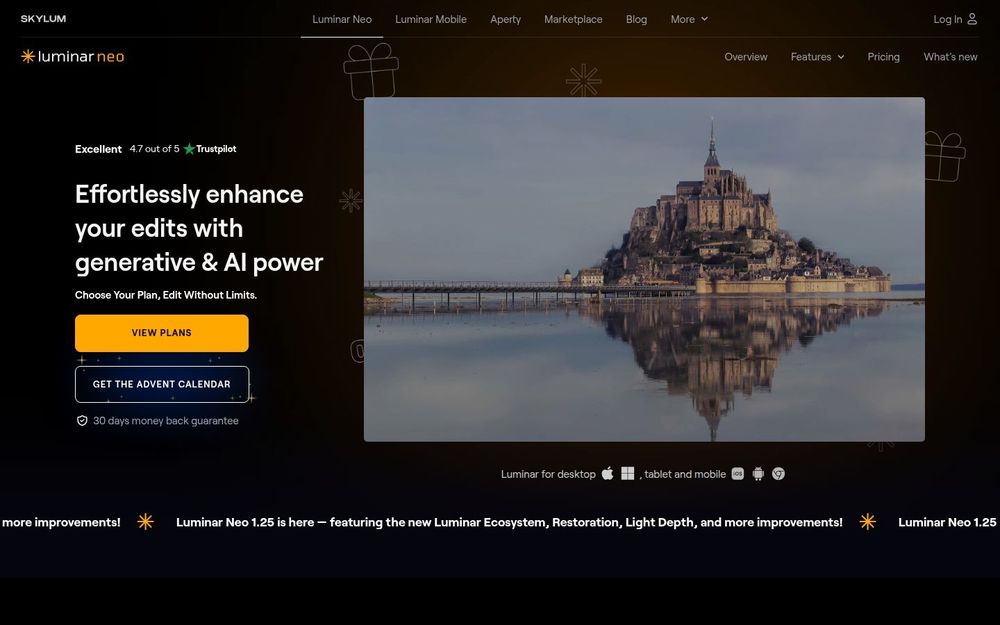Image resolution: width=1000 pixels, height=625 pixels.
Task: Click the View Plans button
Action: (x=161, y=333)
